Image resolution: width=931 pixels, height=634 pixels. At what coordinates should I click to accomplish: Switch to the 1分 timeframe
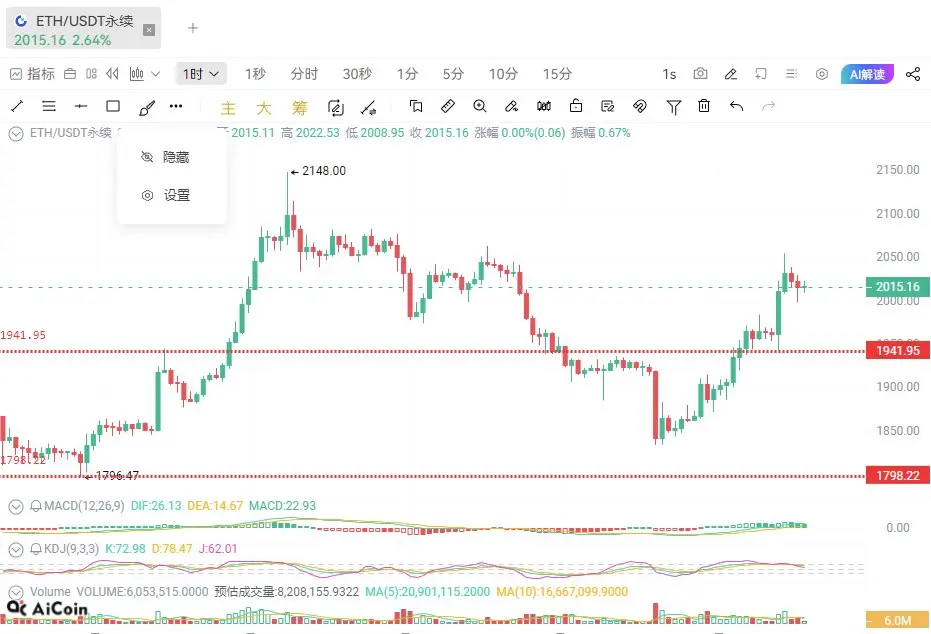click(407, 74)
